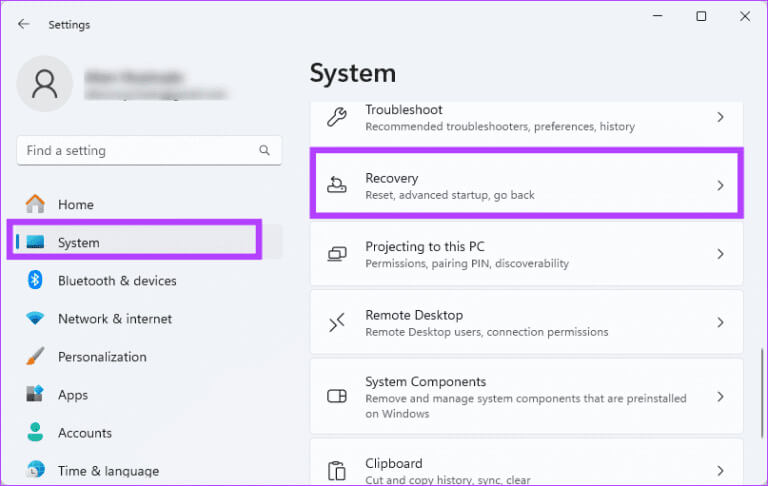Screen dimensions: 768x486
Task: Open System Components row
Action: pos(527,396)
